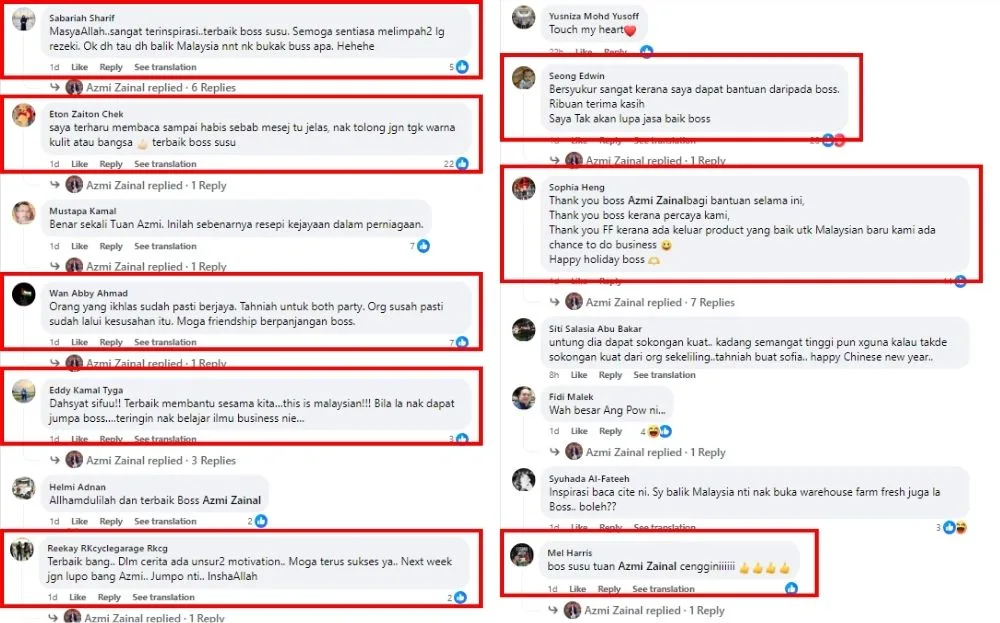Click the reaction icons on Syuhada Al-Fateeh's comment

(955, 527)
